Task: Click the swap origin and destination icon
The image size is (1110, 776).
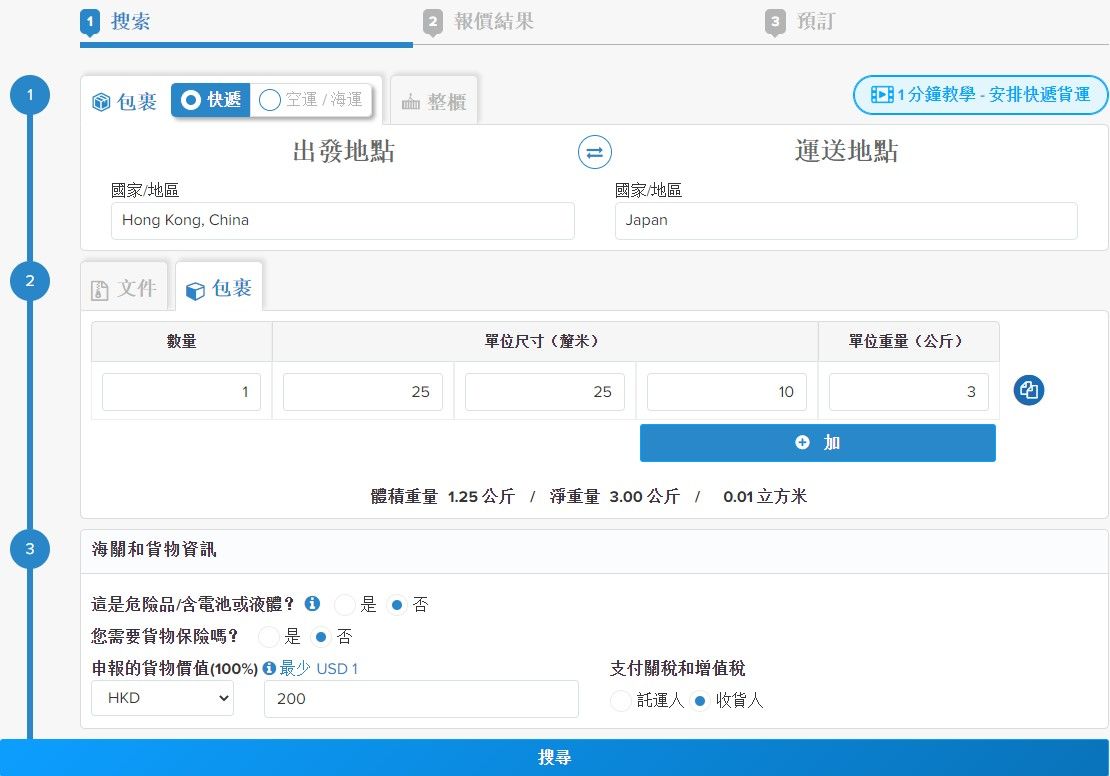Action: point(595,152)
